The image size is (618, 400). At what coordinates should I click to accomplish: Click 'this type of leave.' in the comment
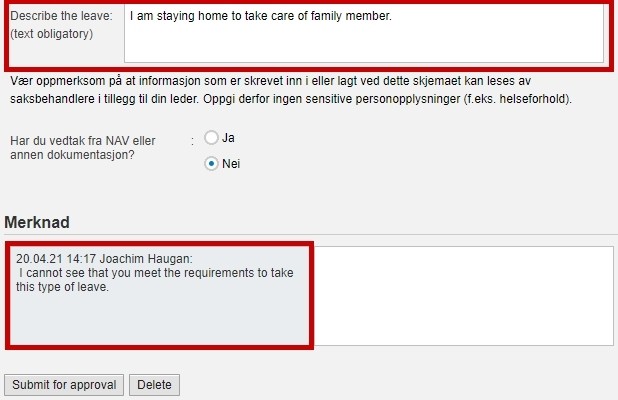pyautogui.click(x=62, y=287)
